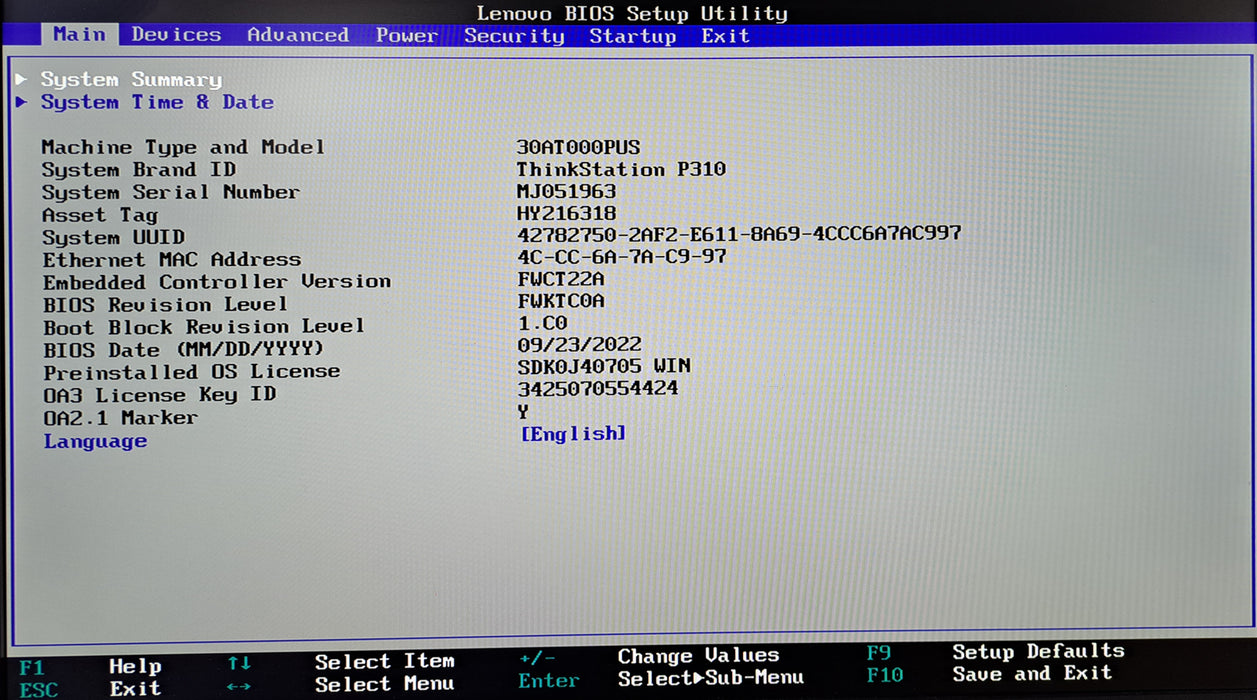Screen dimensions: 1257x700
Task: Click the Boot Block Revision Level label
Action: [x=204, y=327]
